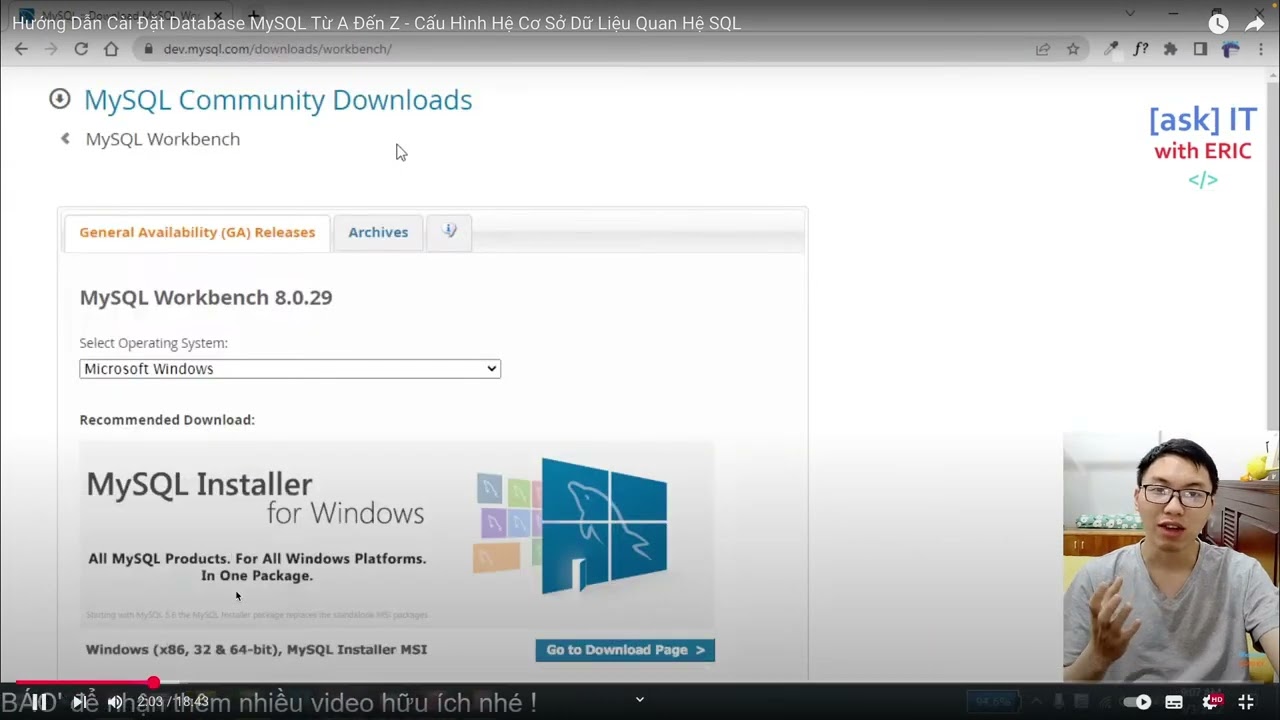Switch to the Archives tab
This screenshot has height=720, width=1280.
pos(378,232)
